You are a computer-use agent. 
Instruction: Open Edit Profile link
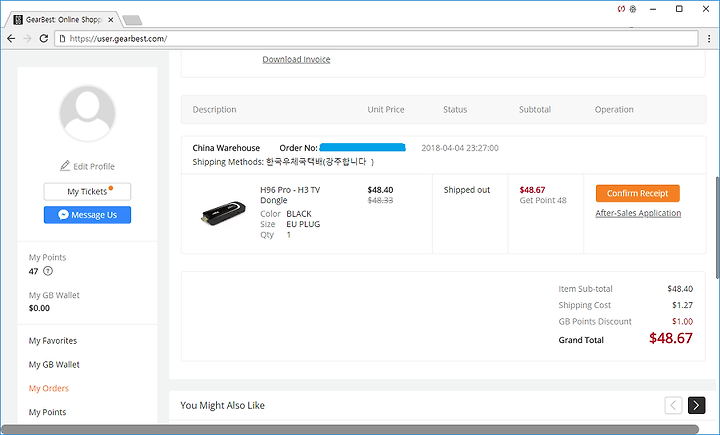click(87, 166)
